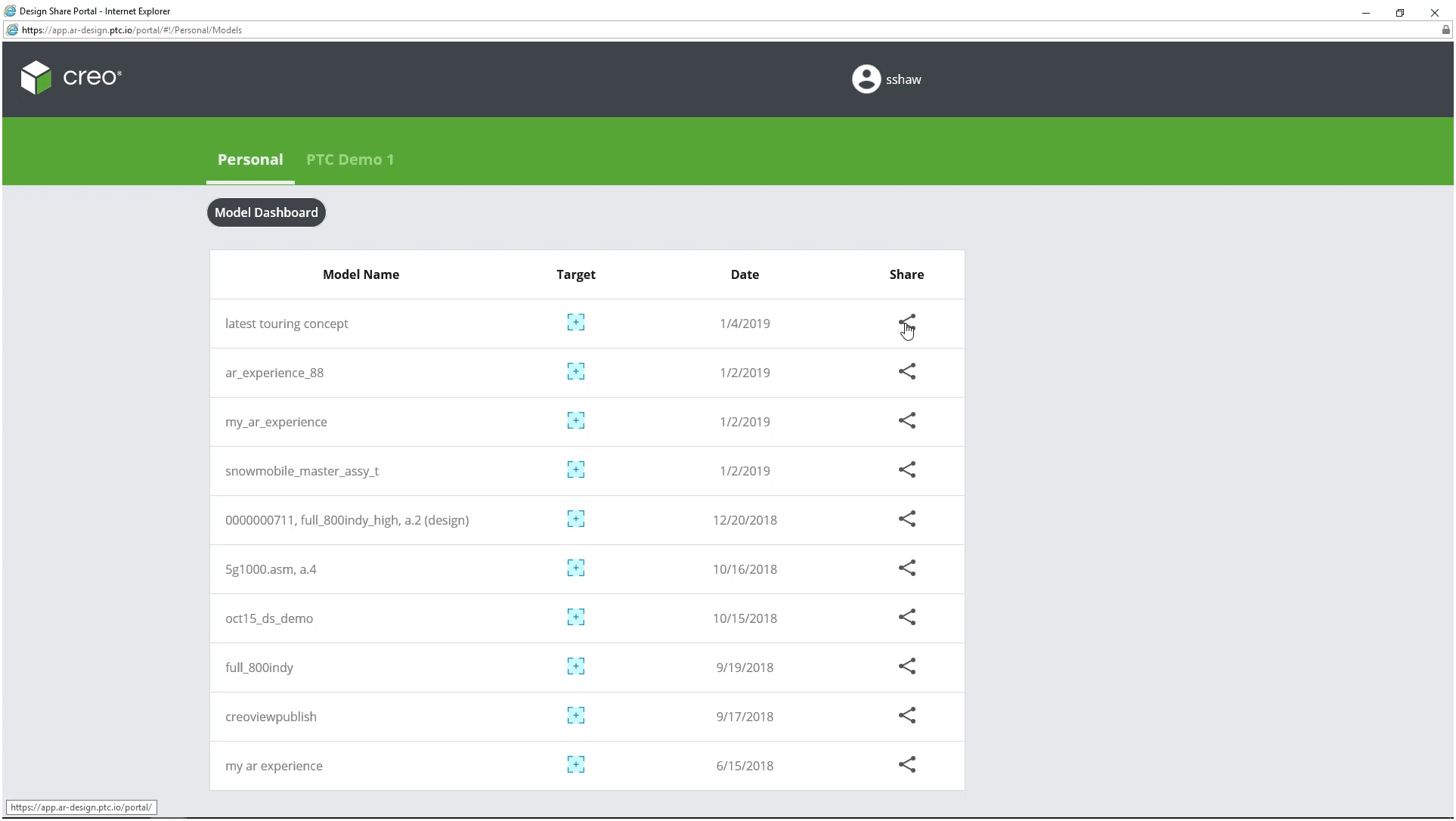1456x821 pixels.
Task: Click the Share column header
Action: 906,274
